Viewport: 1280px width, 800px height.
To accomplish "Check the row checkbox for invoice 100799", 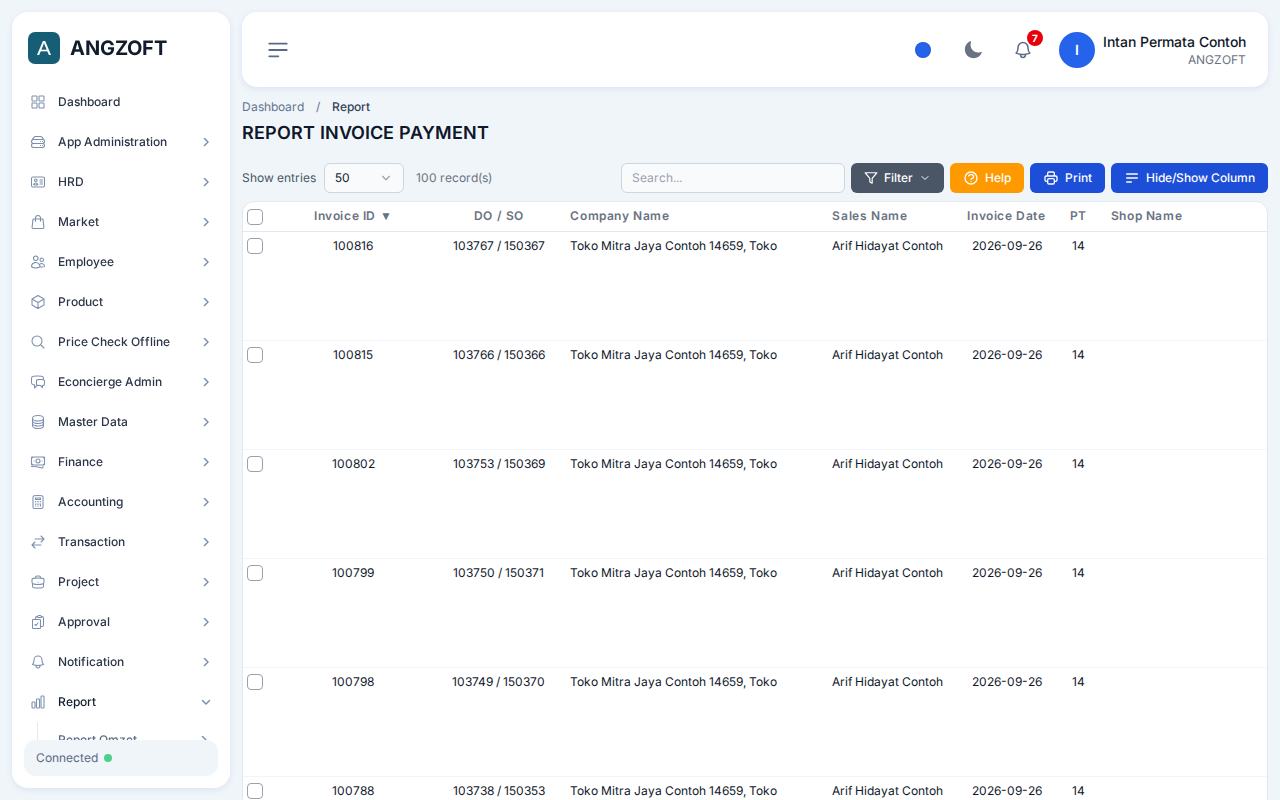I will pos(255,573).
